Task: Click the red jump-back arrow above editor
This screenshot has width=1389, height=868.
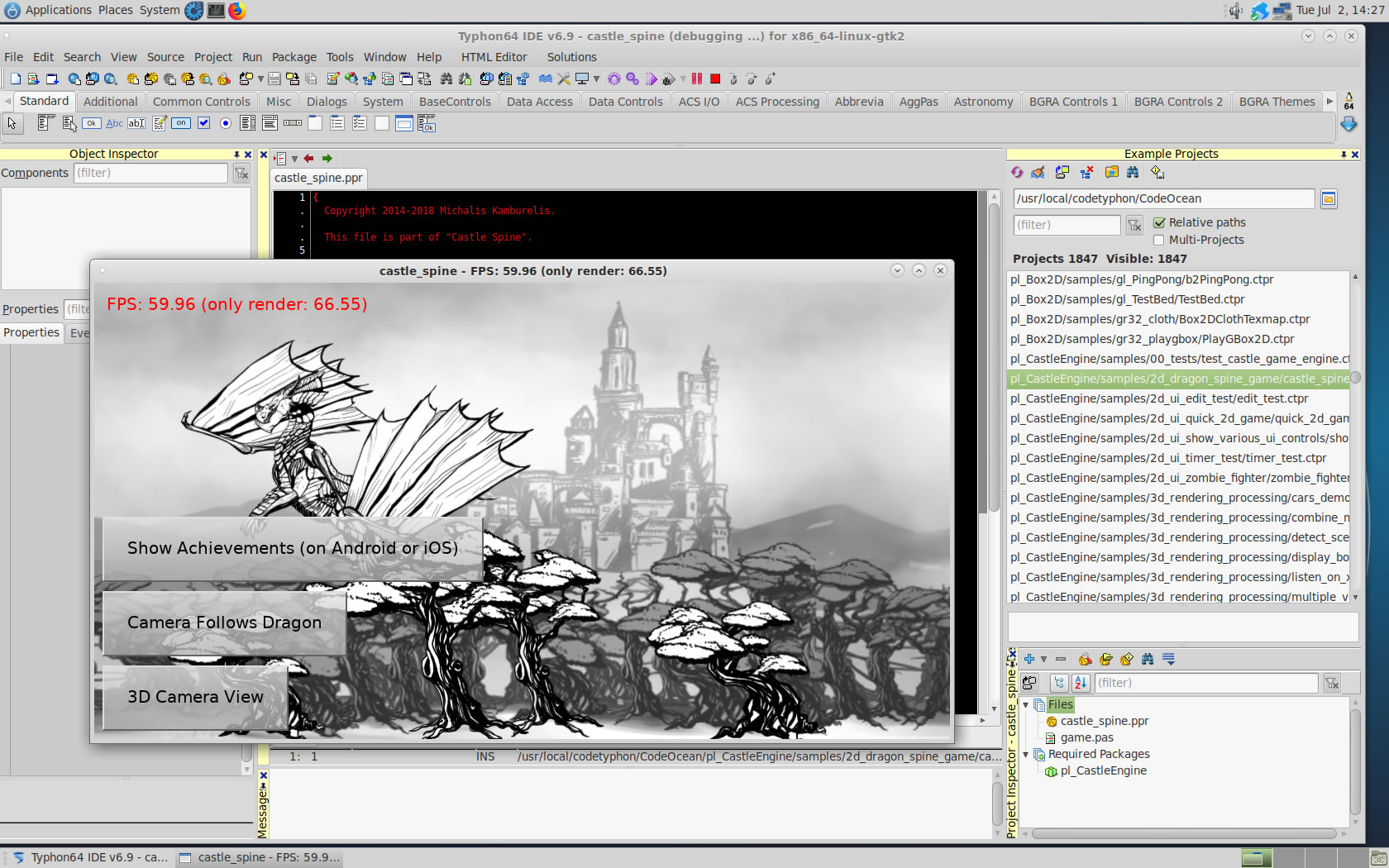Action: pos(308,158)
